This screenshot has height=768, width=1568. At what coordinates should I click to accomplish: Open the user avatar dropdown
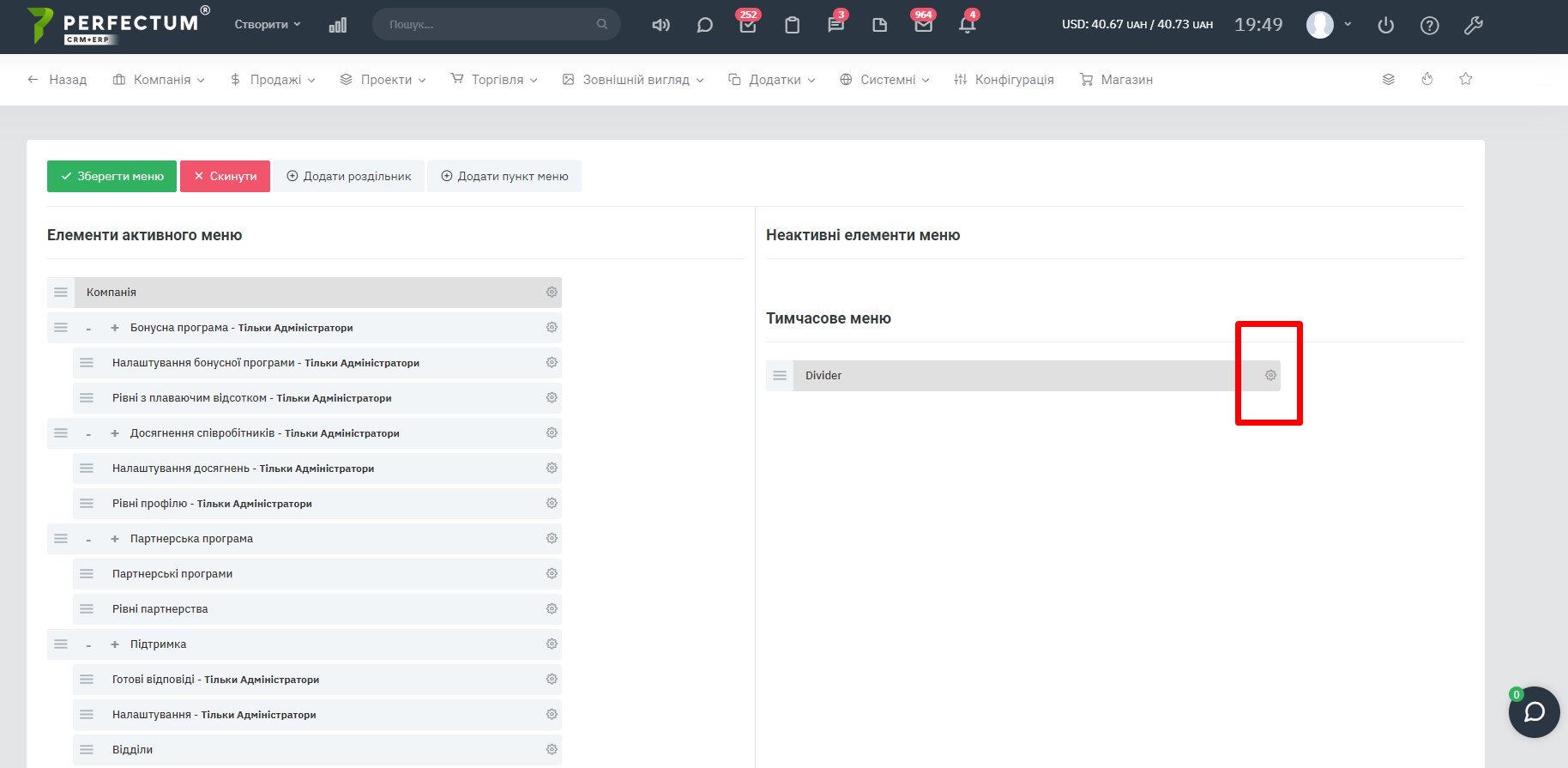click(x=1328, y=25)
